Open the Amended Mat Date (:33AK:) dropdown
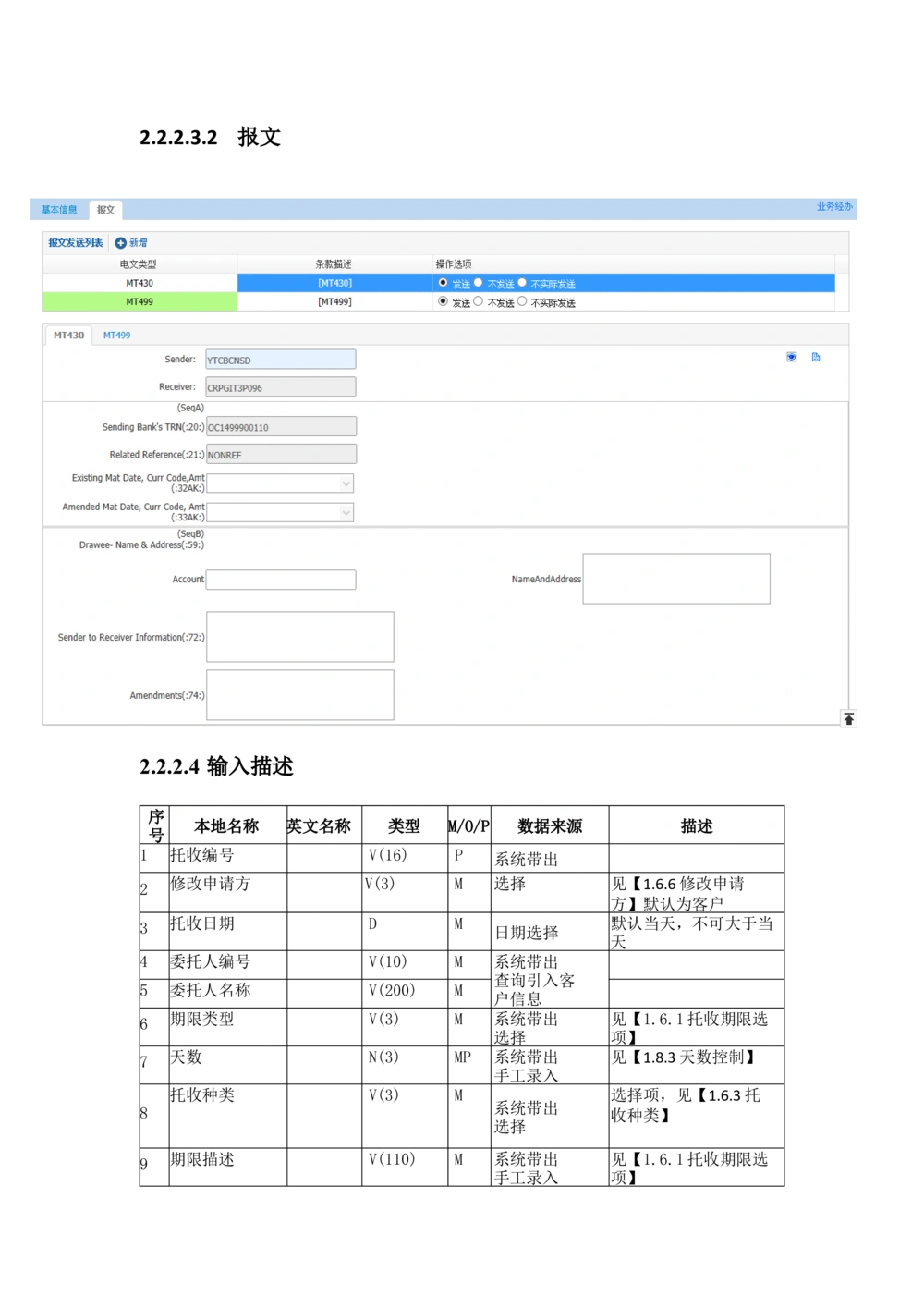Image resolution: width=924 pixels, height=1308 pixels. pyautogui.click(x=345, y=512)
